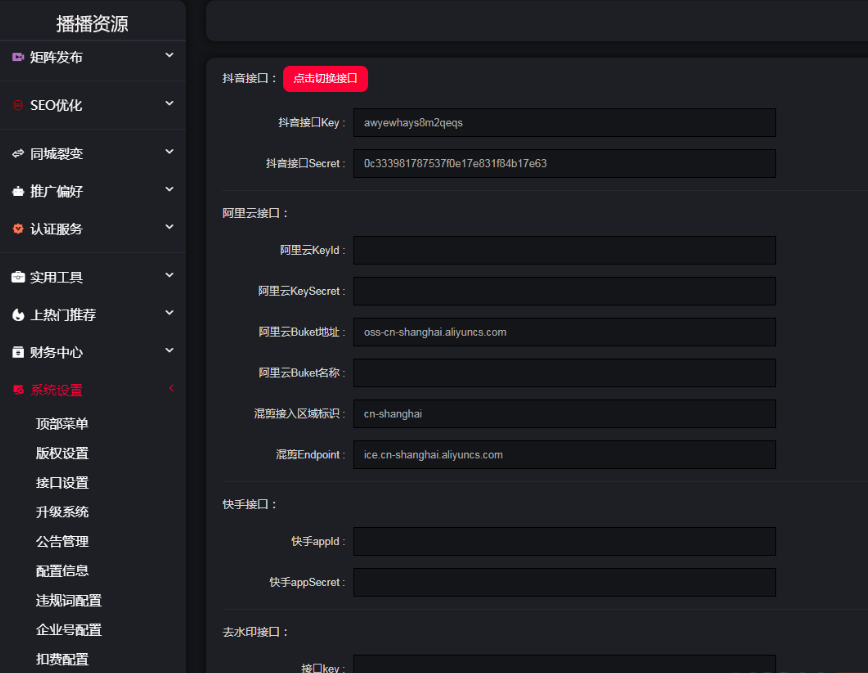Click the video camera icon beside 矩阵发布
The image size is (868, 673).
18,58
